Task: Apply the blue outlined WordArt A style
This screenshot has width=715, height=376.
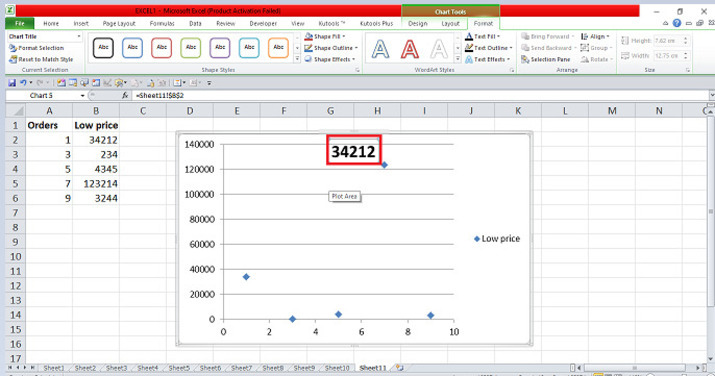Action: pos(380,49)
